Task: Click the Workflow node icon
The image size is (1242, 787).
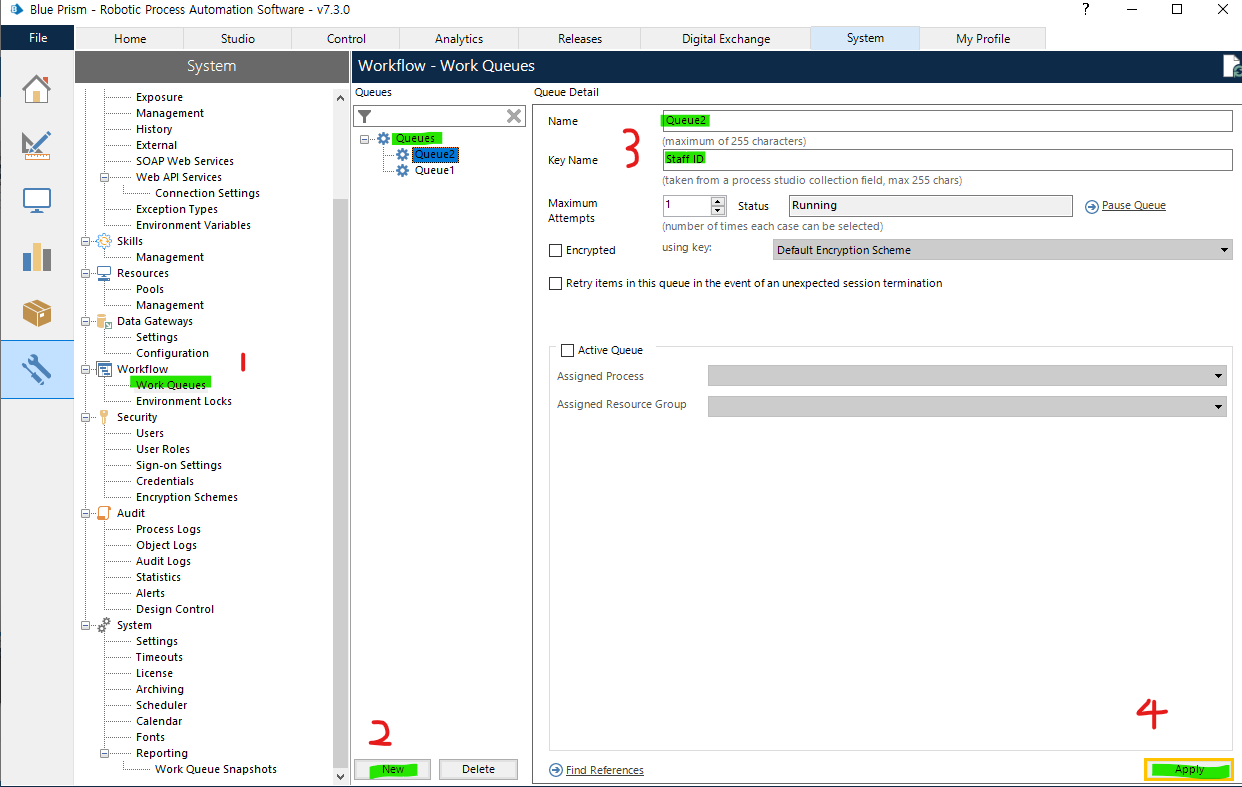Action: pos(104,369)
